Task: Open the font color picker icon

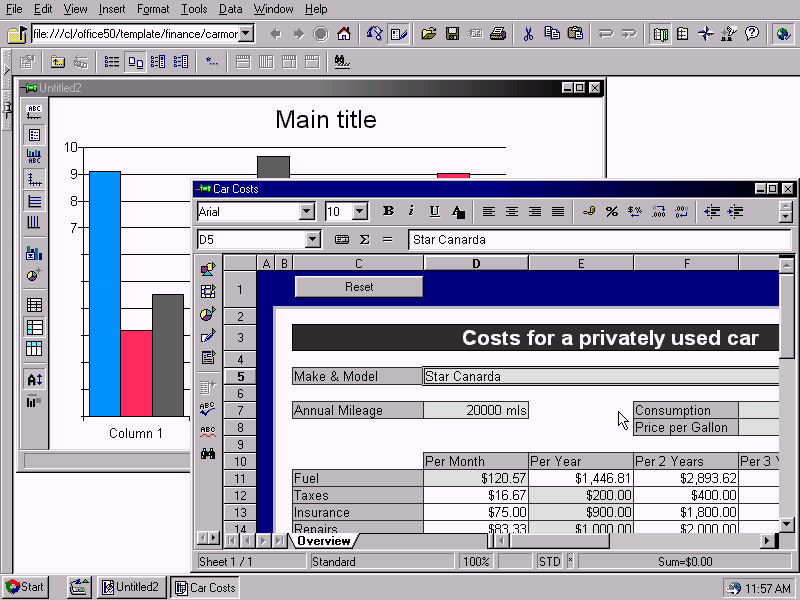Action: [x=455, y=211]
